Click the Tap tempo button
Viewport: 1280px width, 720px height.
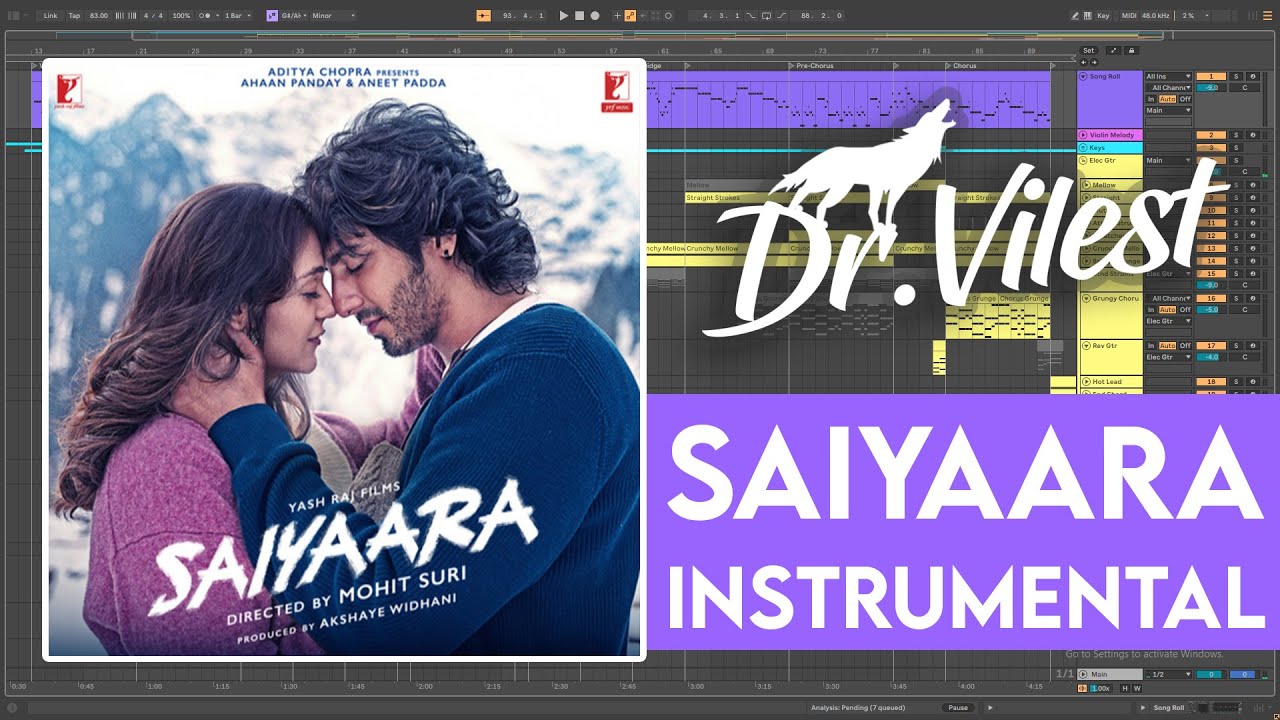point(74,16)
